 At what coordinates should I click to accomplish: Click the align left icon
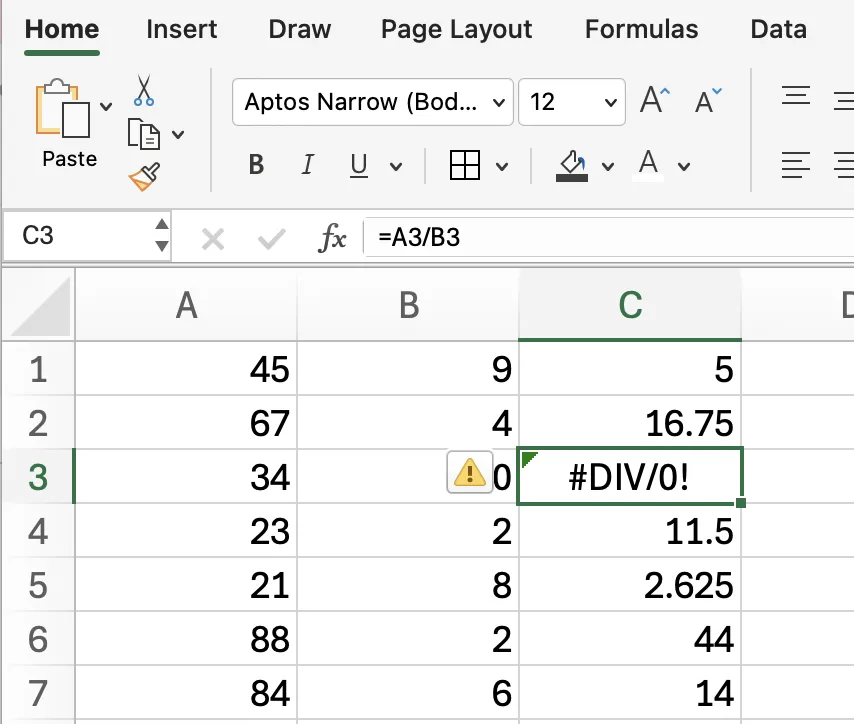coord(796,165)
